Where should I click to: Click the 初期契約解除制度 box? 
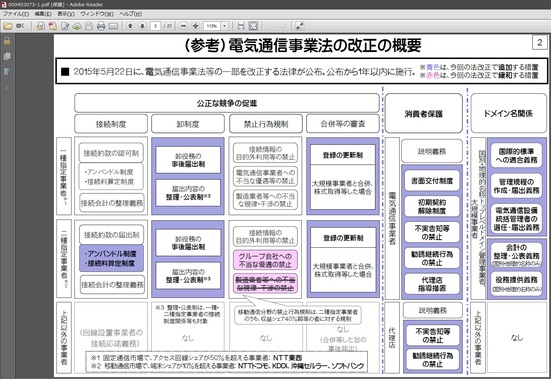tap(432, 207)
